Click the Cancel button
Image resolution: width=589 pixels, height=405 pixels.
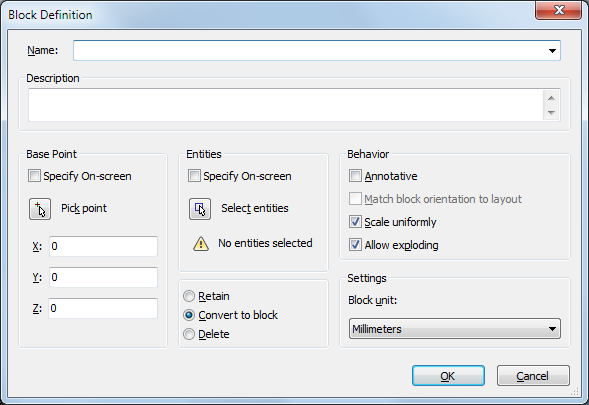click(533, 376)
